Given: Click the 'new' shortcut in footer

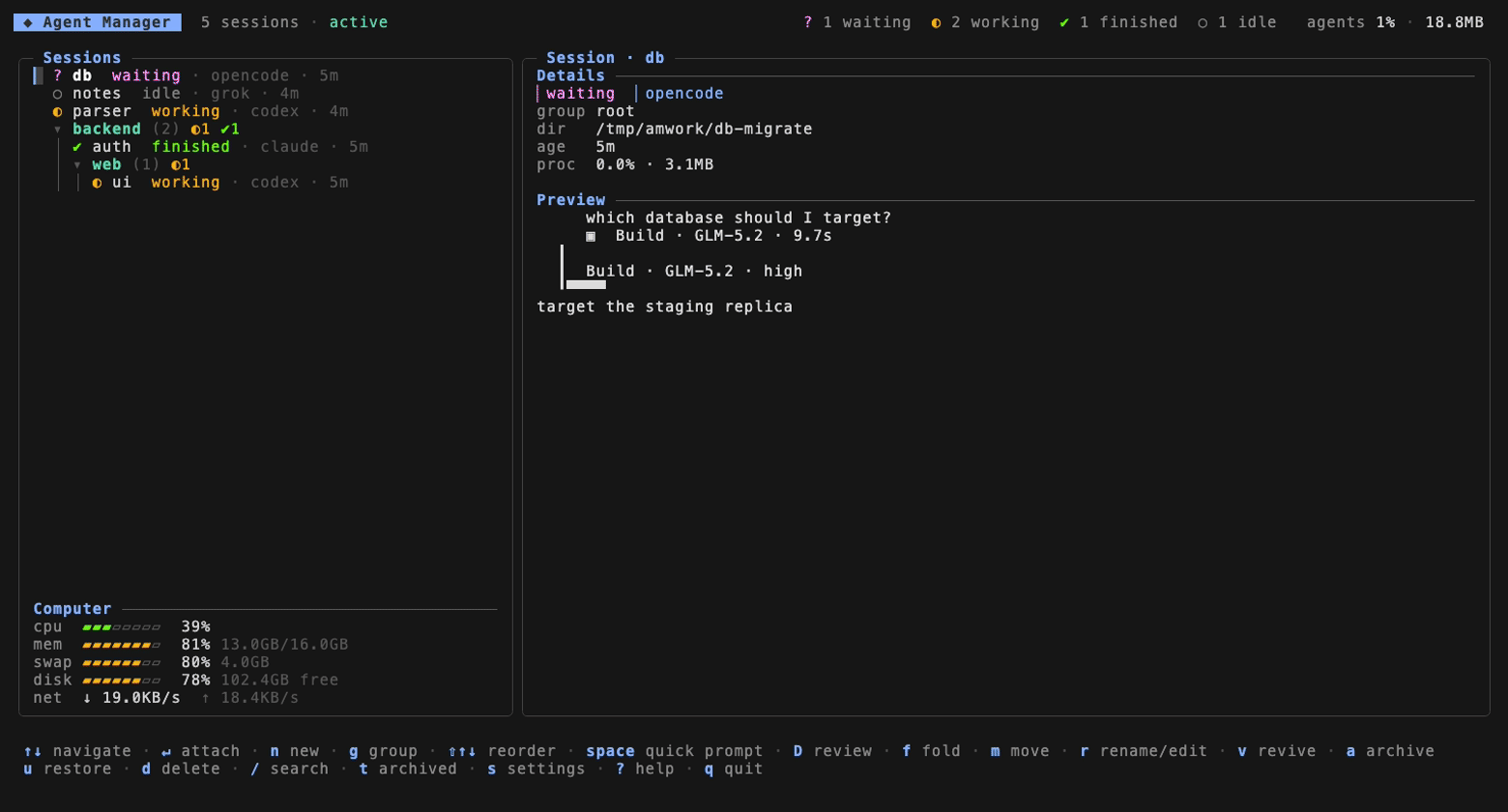Looking at the screenshot, I should pyautogui.click(x=294, y=751).
